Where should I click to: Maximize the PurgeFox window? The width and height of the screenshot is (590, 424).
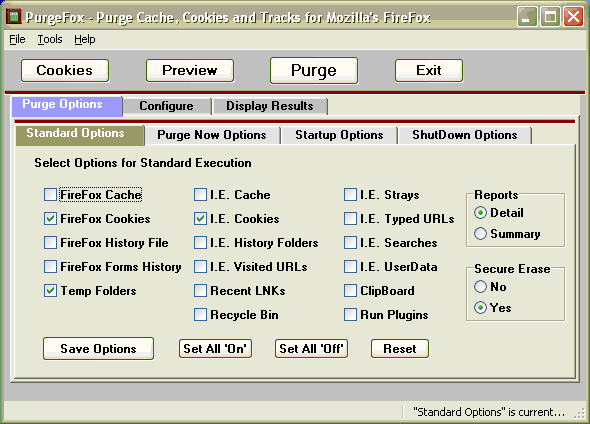tap(550, 17)
